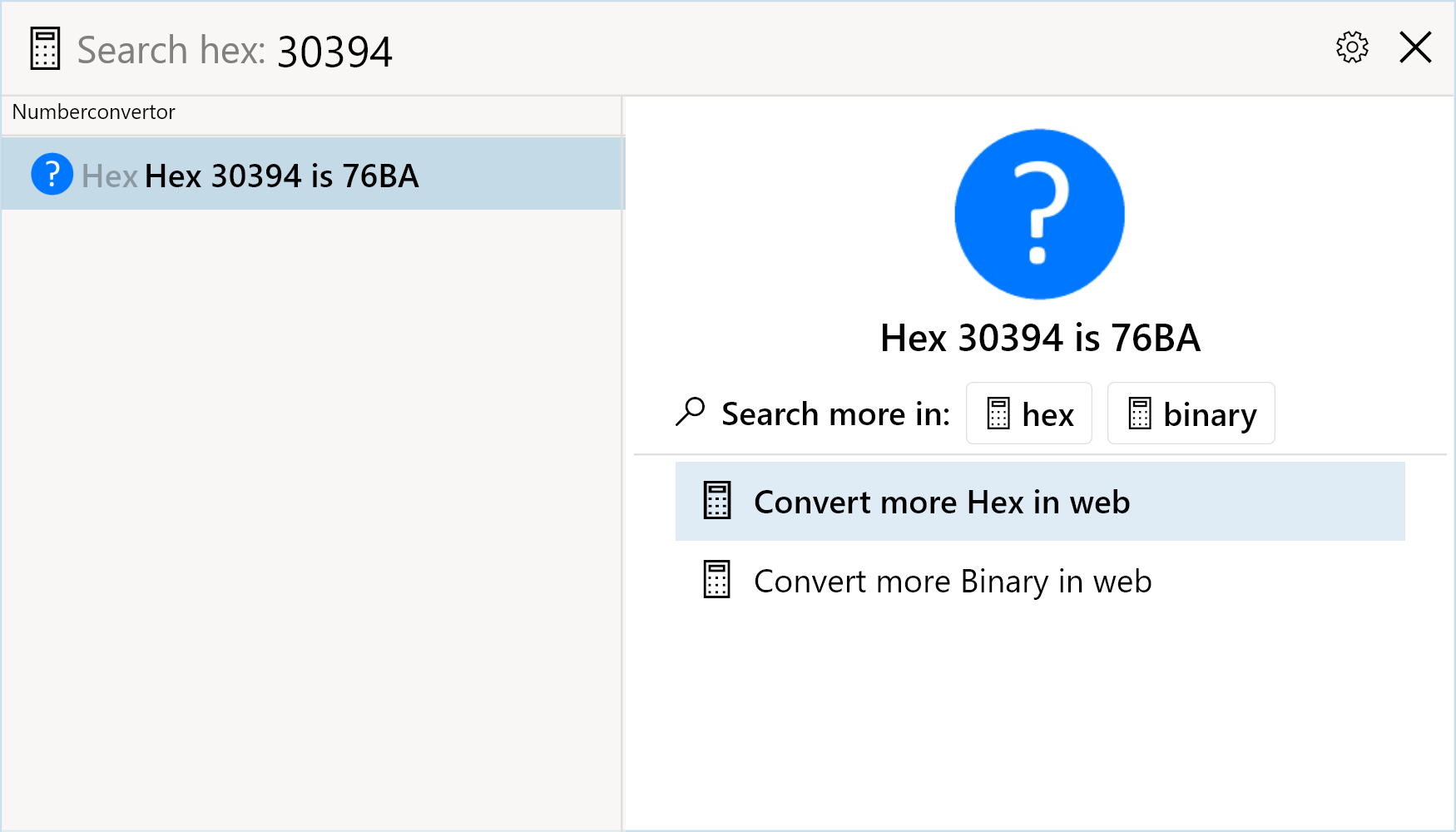The image size is (1456, 832).
Task: Click the calculator icon beside 'Convert more Binary in web'
Action: 716,580
